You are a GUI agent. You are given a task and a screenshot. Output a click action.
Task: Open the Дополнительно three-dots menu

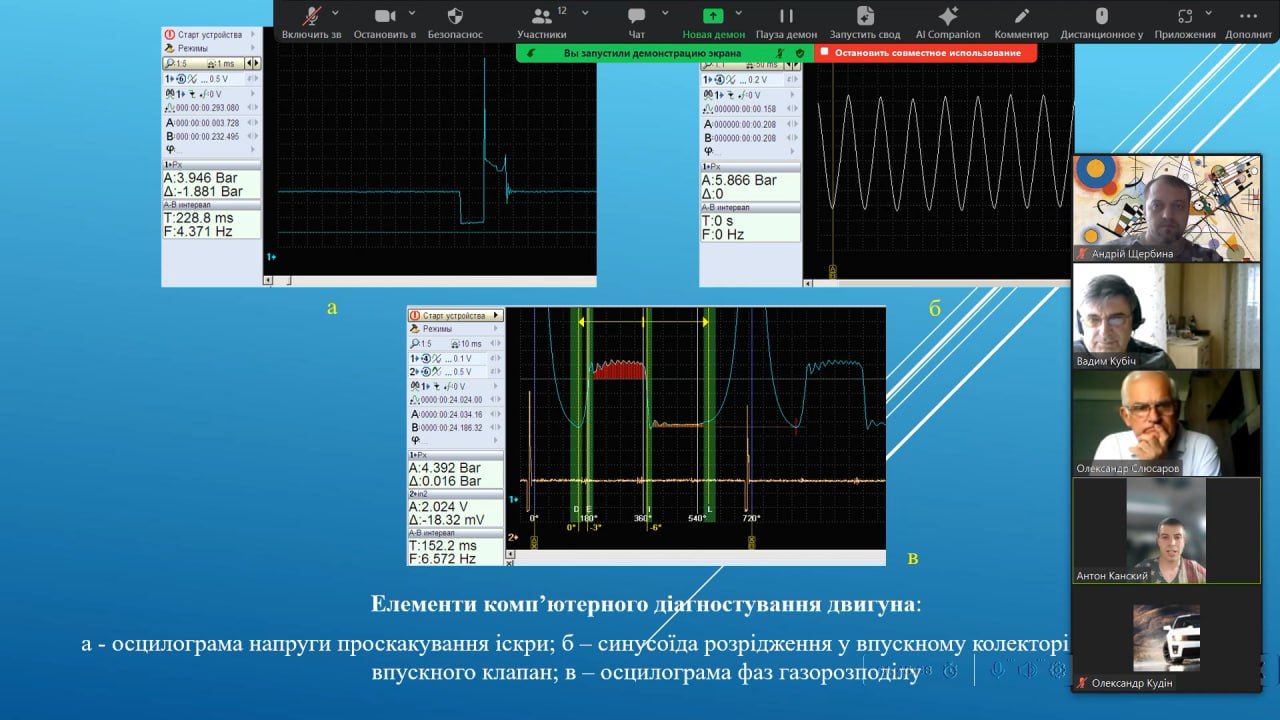click(1248, 17)
